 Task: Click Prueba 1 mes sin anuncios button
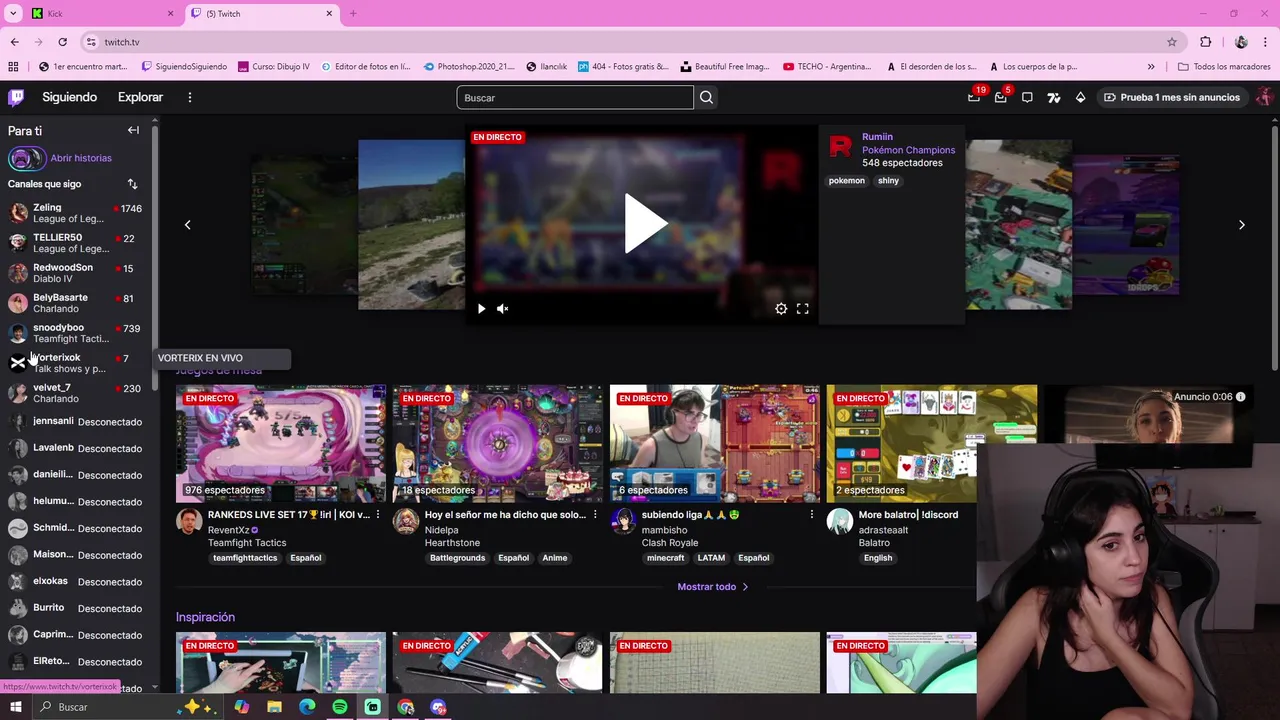pyautogui.click(x=1171, y=97)
